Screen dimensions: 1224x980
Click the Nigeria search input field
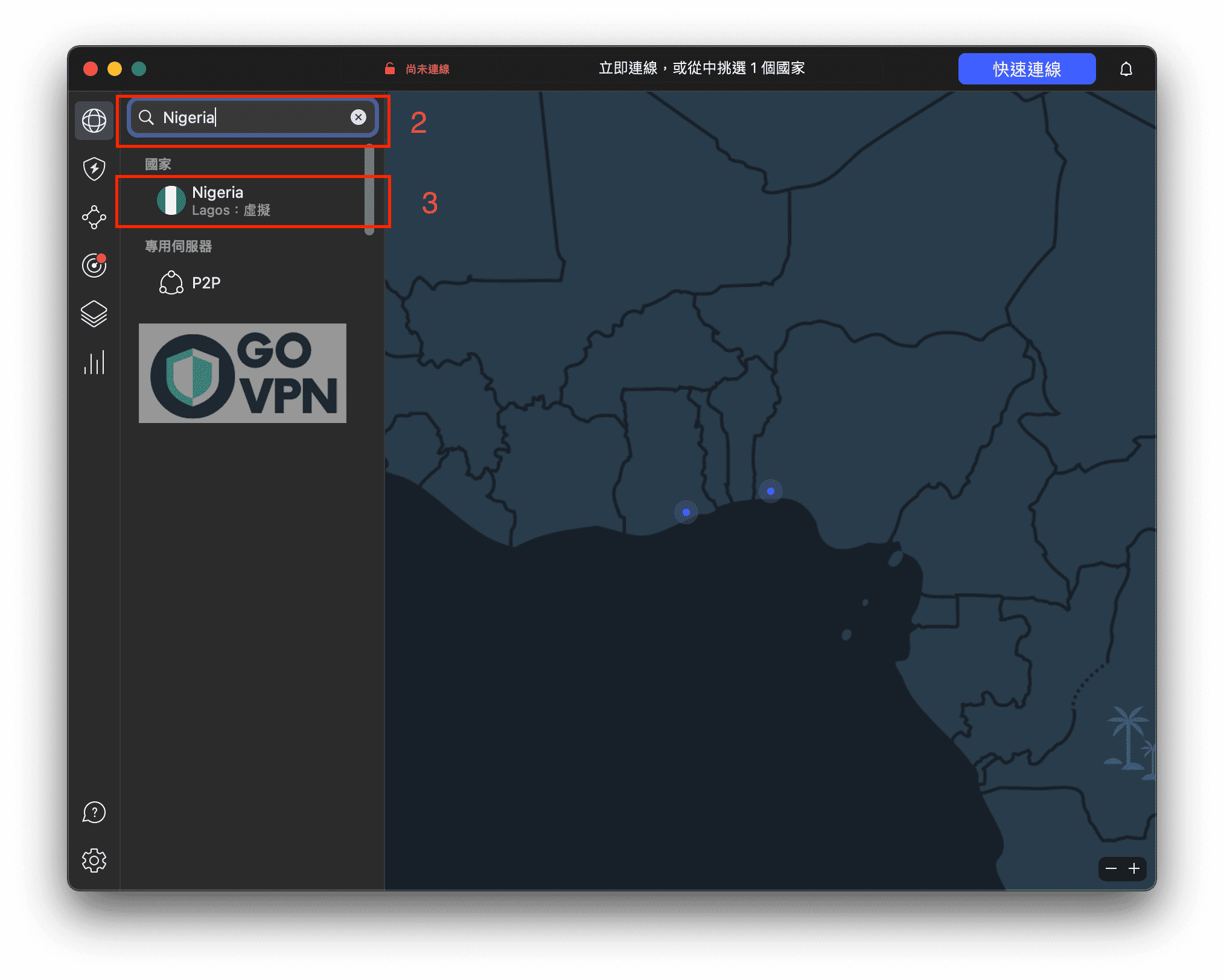tap(253, 117)
